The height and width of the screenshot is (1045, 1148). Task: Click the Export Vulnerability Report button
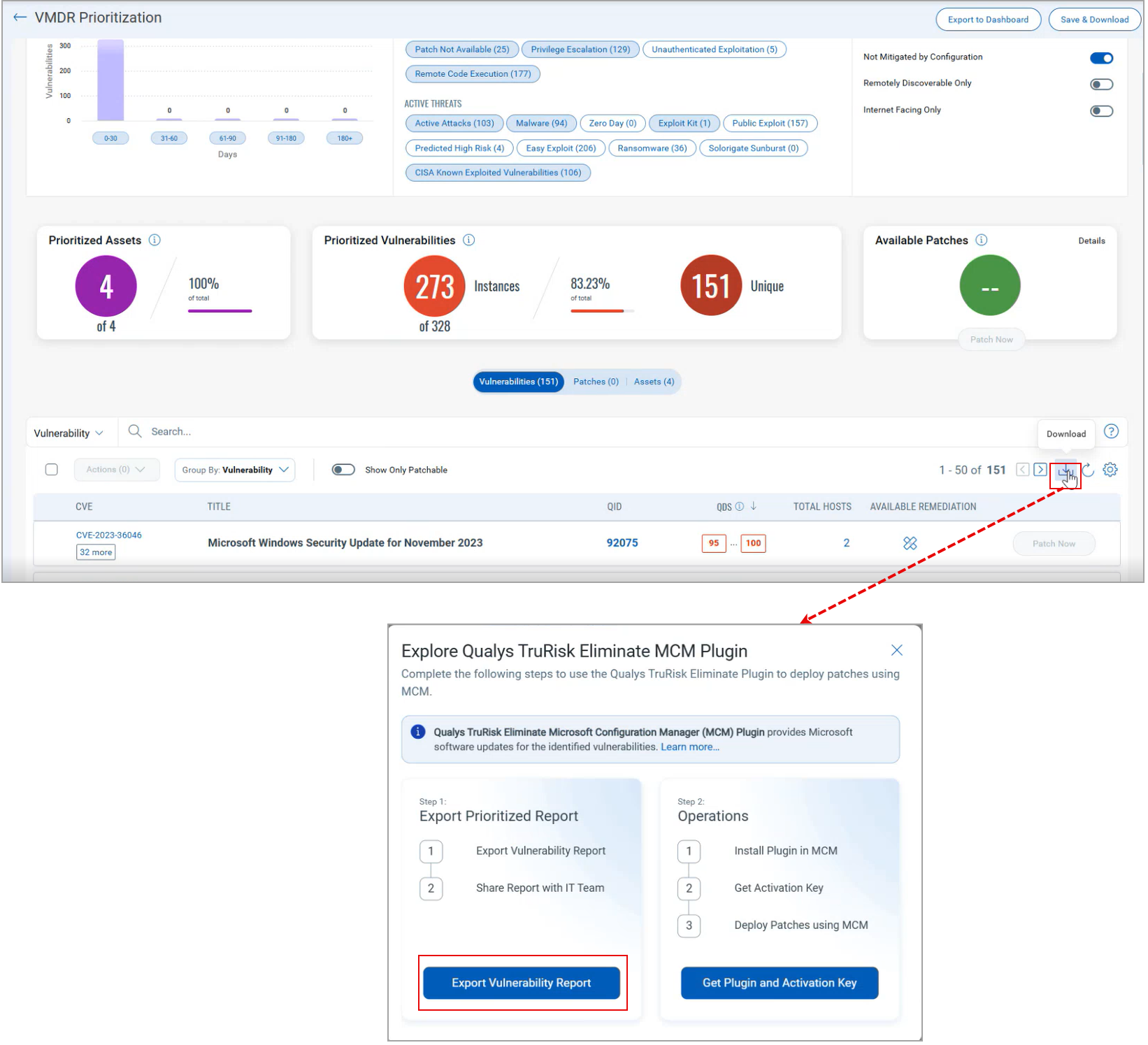pos(522,983)
